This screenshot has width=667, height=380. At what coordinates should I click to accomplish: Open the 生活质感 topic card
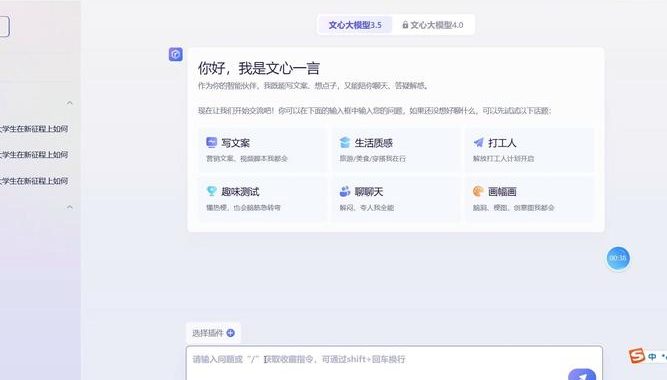coord(396,150)
